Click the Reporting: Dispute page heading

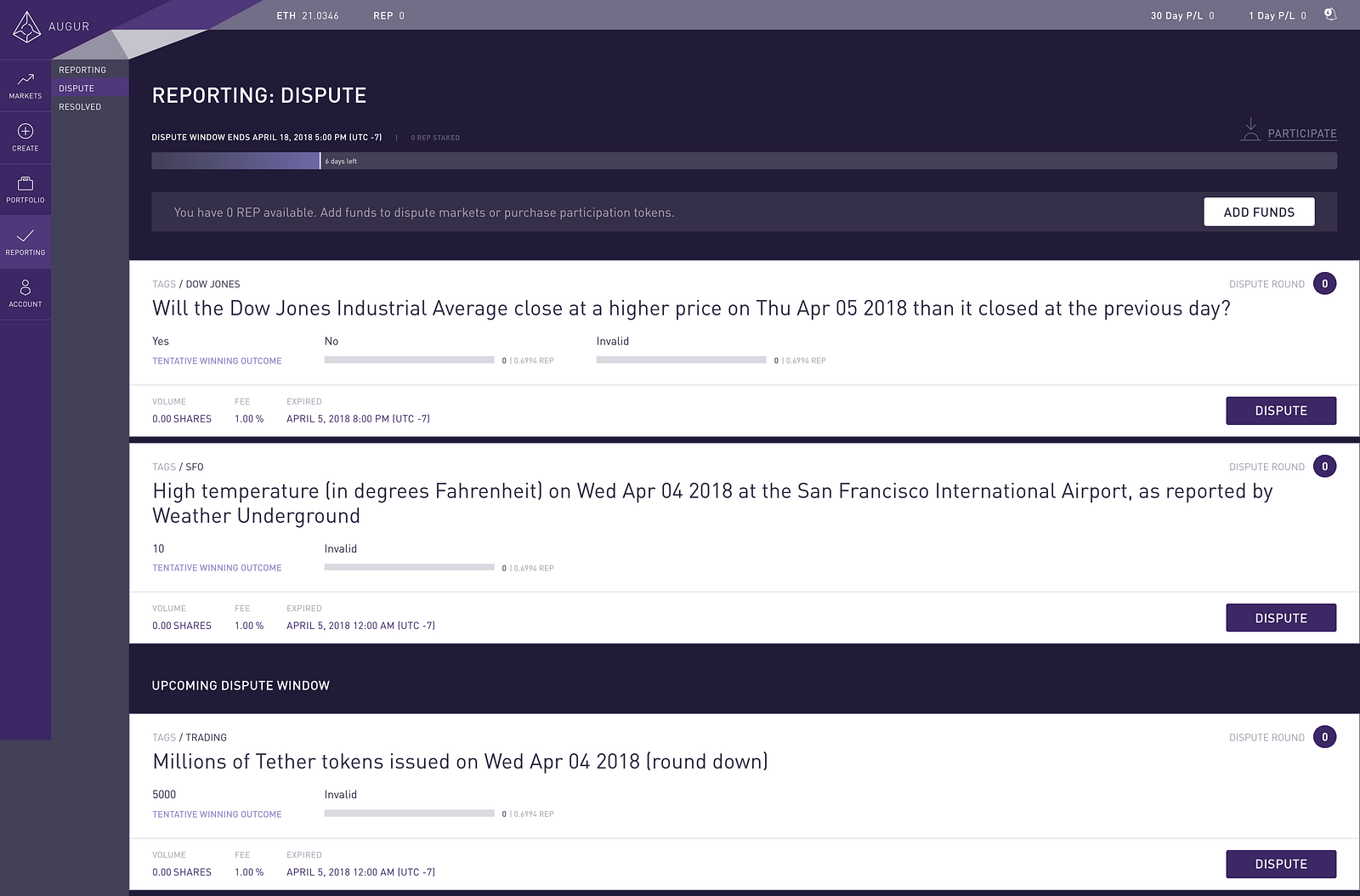259,95
